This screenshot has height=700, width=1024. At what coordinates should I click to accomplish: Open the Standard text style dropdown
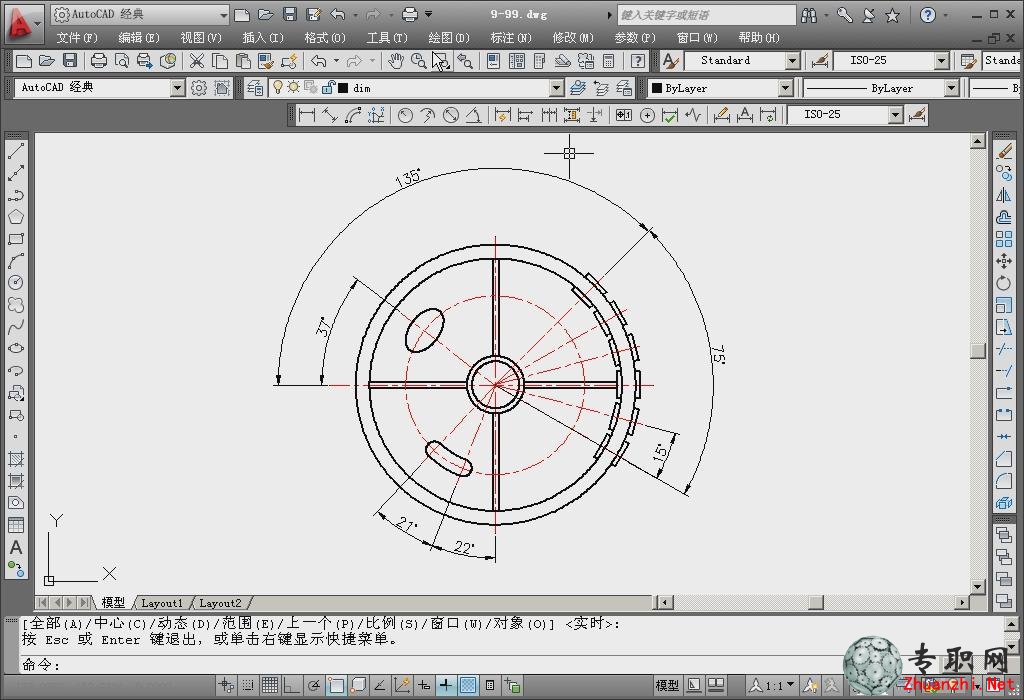point(793,61)
